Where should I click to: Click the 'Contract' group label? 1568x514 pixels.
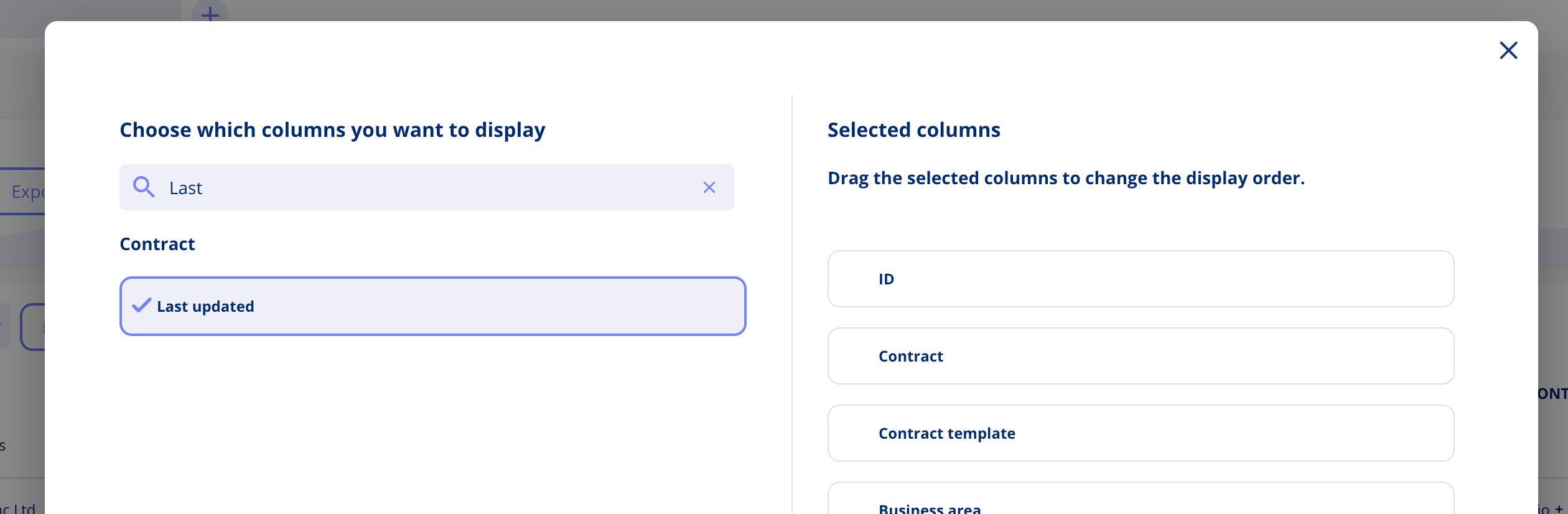tap(157, 244)
